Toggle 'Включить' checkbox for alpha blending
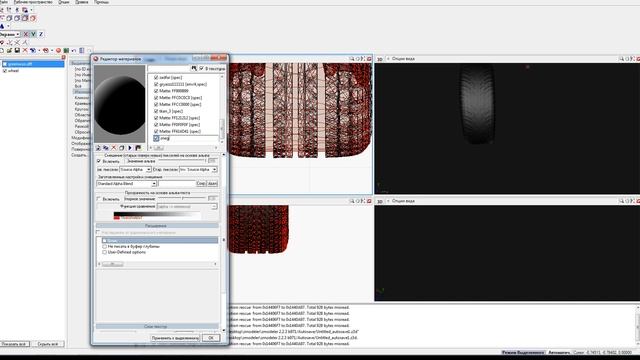The height and width of the screenshot is (360, 640). [x=99, y=161]
